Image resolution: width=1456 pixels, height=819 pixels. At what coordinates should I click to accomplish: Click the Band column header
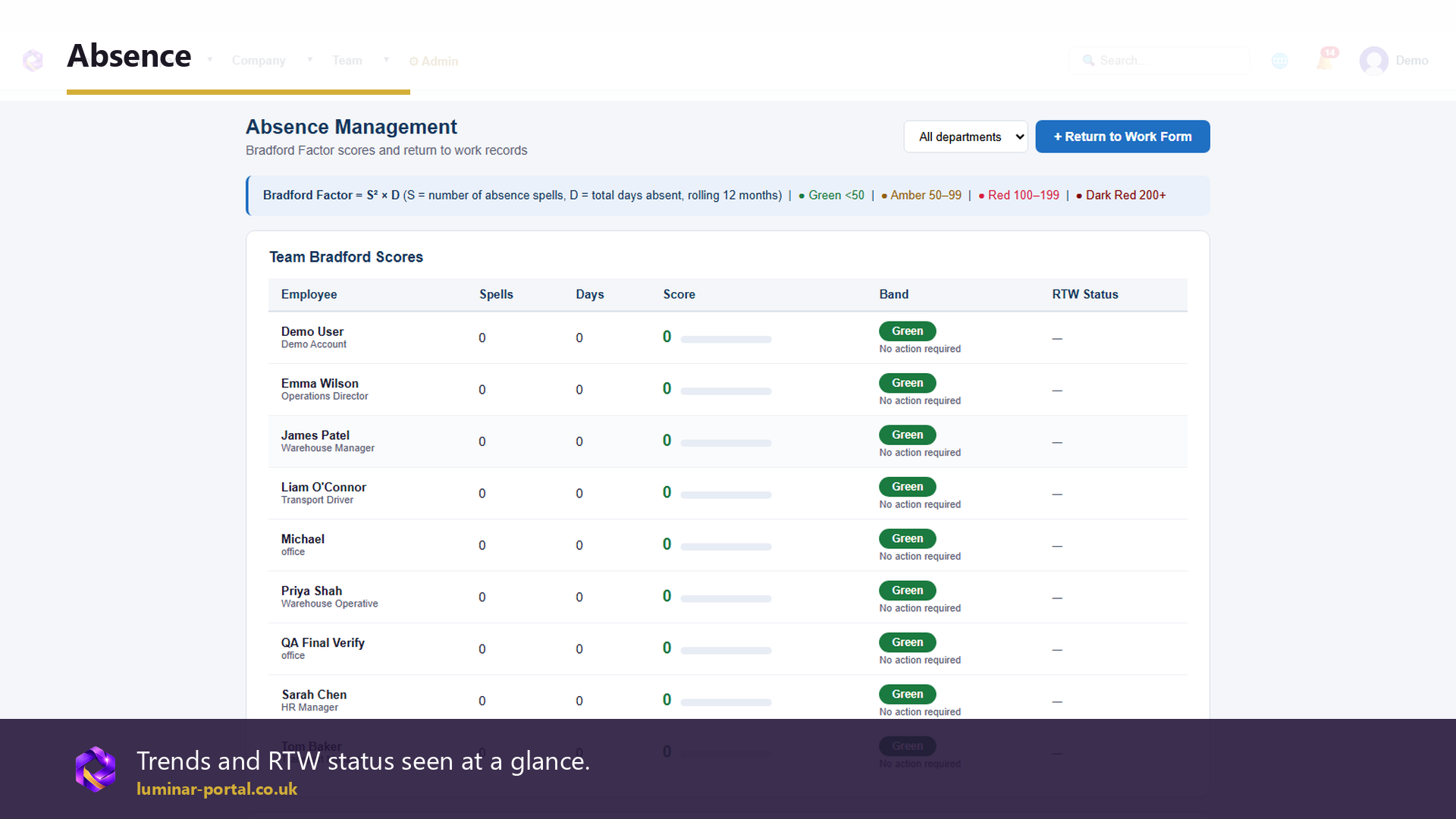[894, 294]
